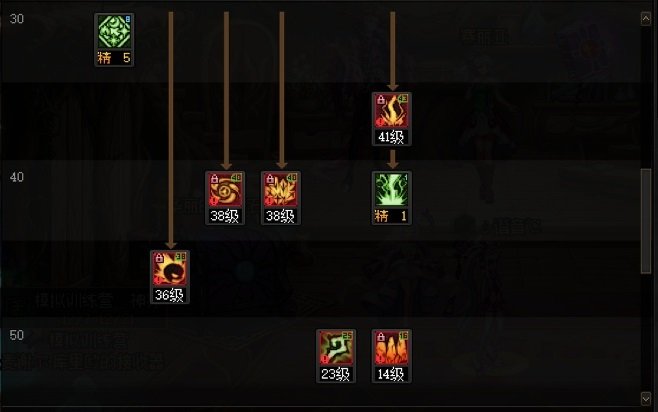658x412 pixels.
Task: Click the 精 5 level label
Action: [114, 58]
